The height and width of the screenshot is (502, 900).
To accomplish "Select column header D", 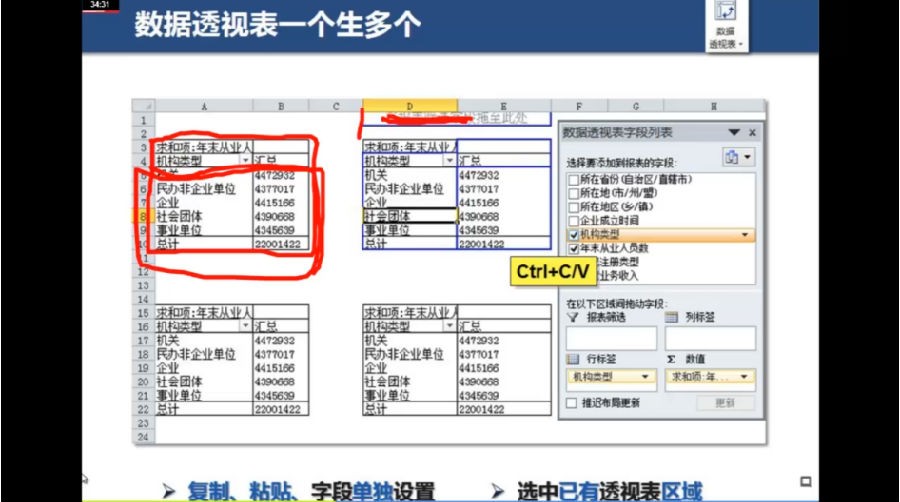I will [x=410, y=106].
